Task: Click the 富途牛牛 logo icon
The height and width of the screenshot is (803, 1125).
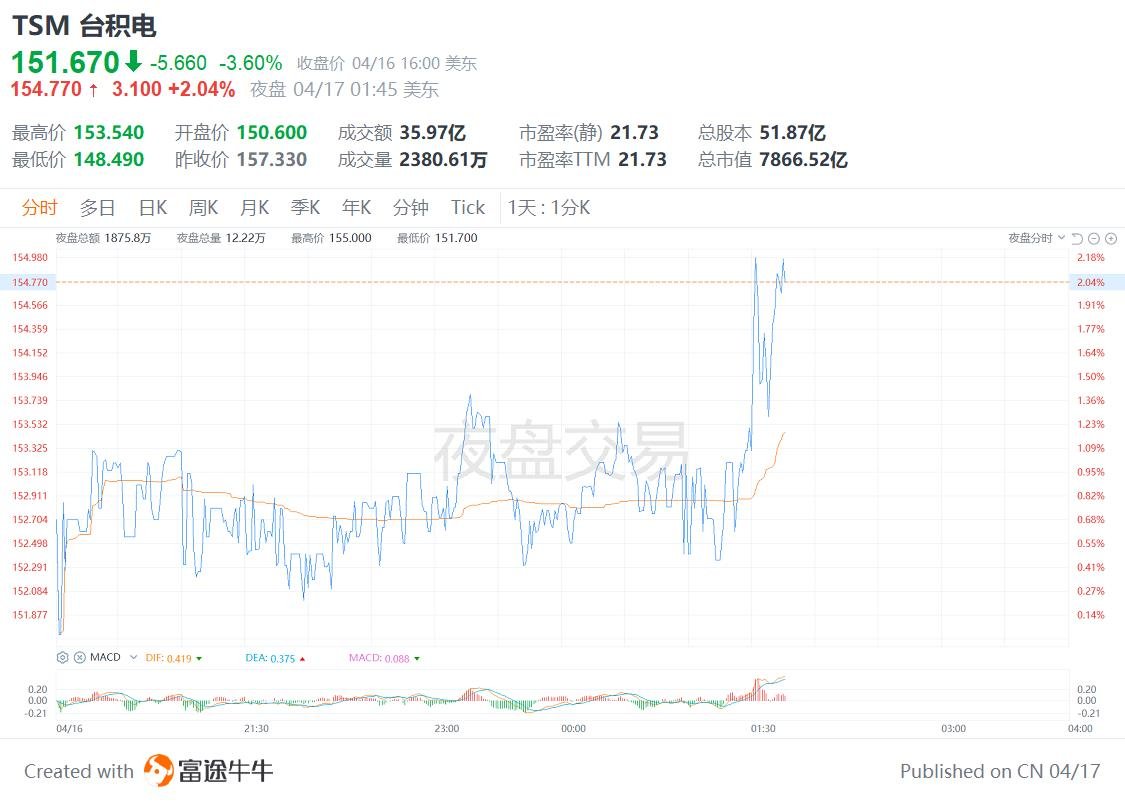Action: pos(158,771)
